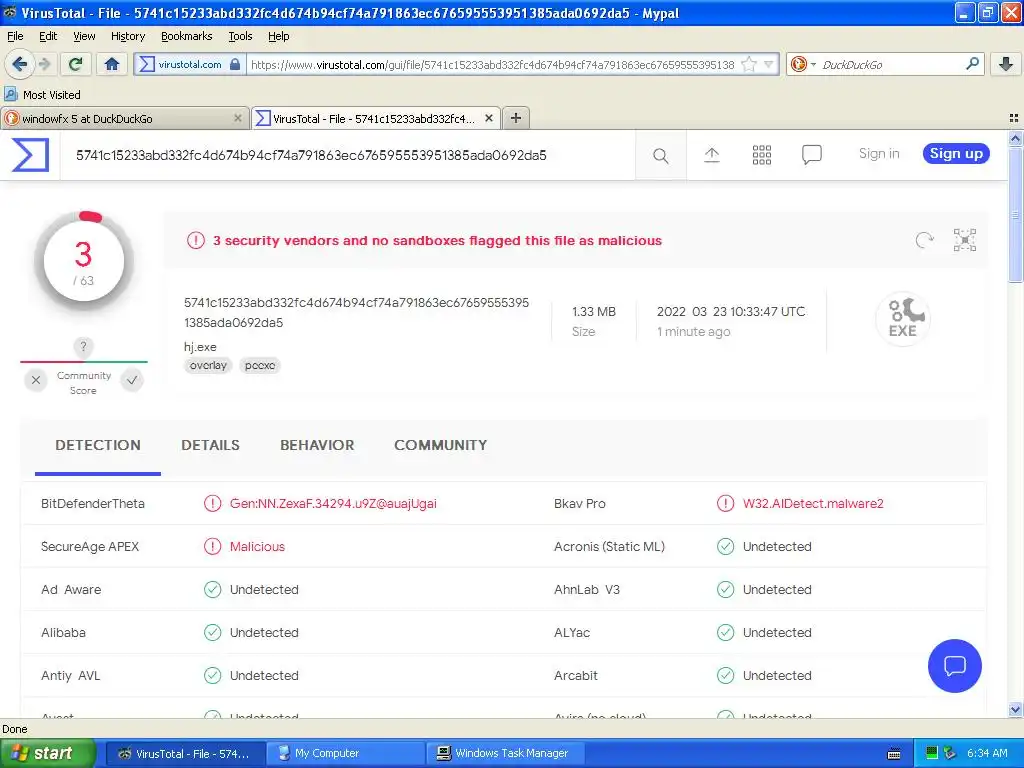1024x768 pixels.
Task: Open the Help menu
Action: pyautogui.click(x=278, y=36)
